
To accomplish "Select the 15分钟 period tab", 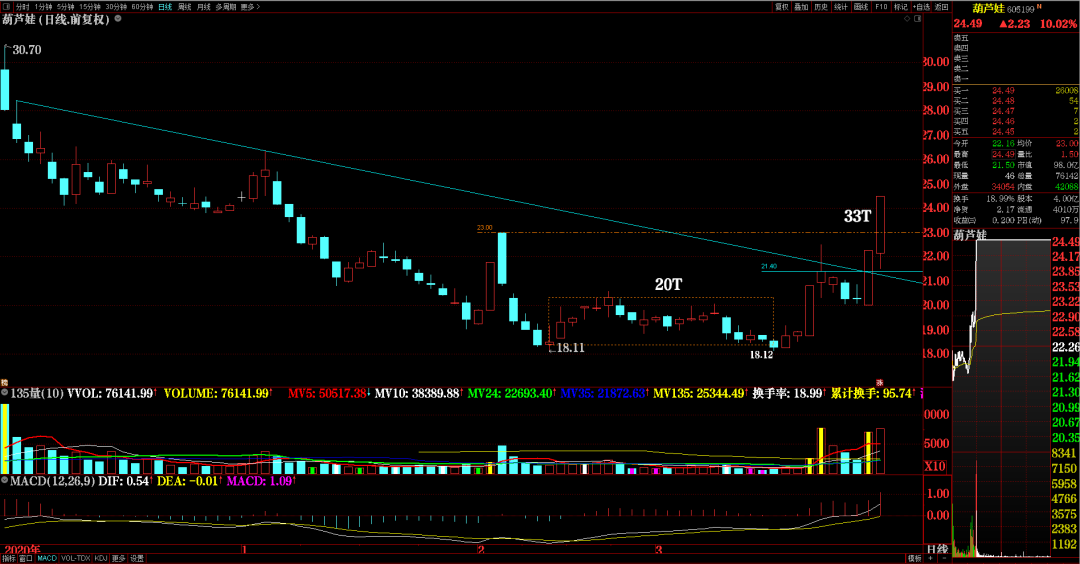I will (90, 6).
